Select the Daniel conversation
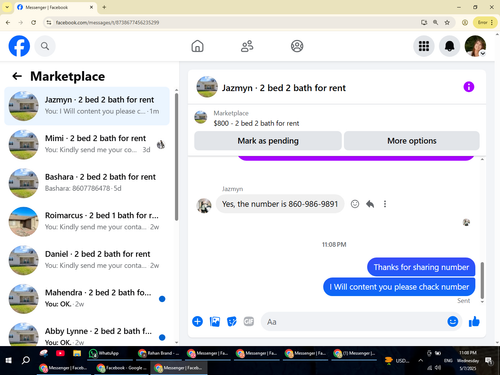This screenshot has width=500, height=375. 87,260
